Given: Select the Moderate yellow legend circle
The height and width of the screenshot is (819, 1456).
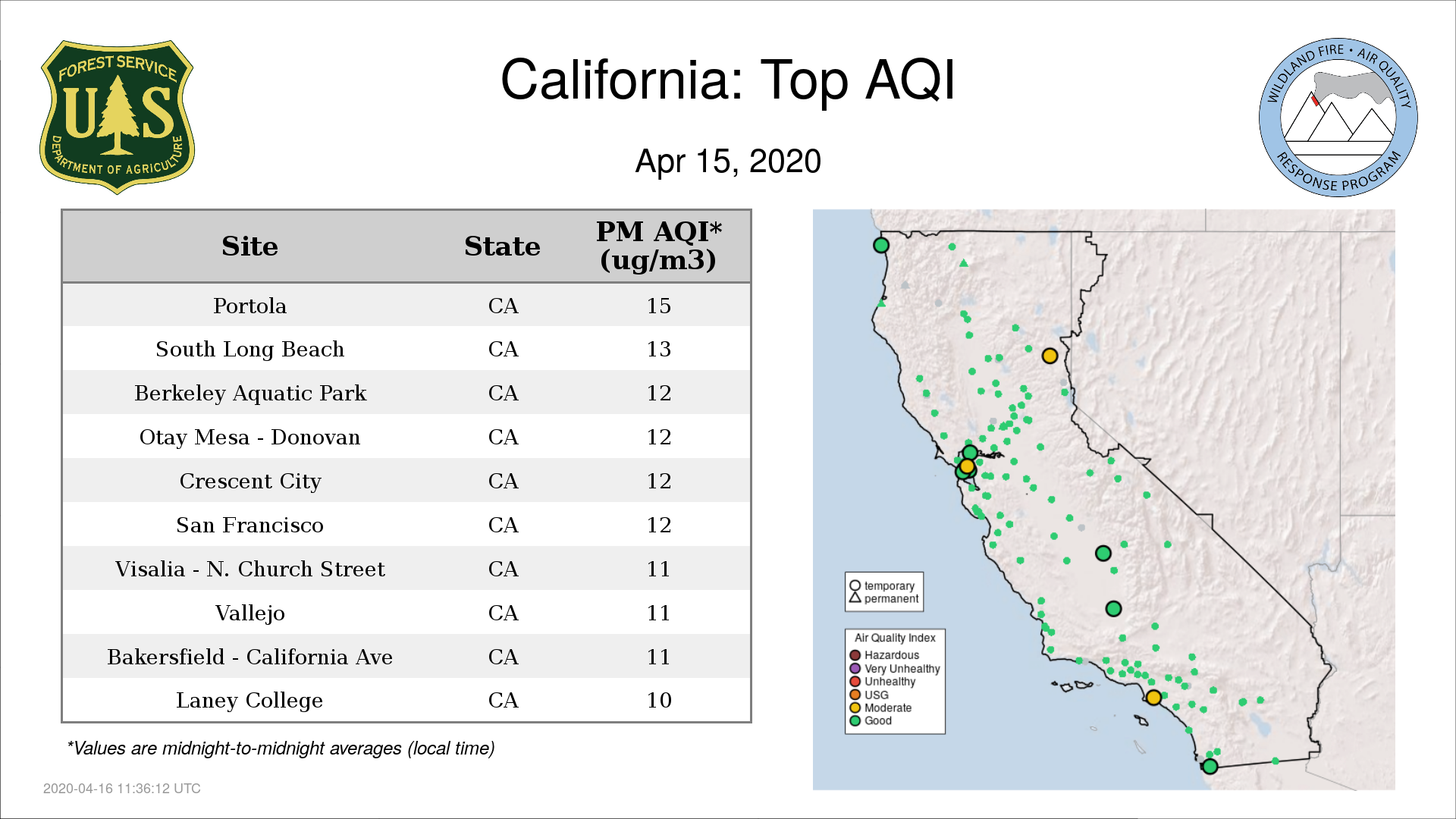Looking at the screenshot, I should pos(855,708).
